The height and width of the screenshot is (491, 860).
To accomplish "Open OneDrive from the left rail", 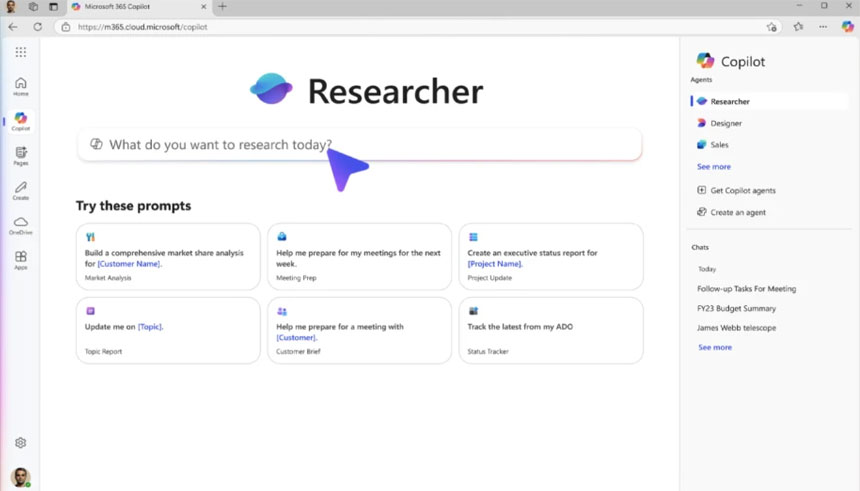I will tap(21, 225).
